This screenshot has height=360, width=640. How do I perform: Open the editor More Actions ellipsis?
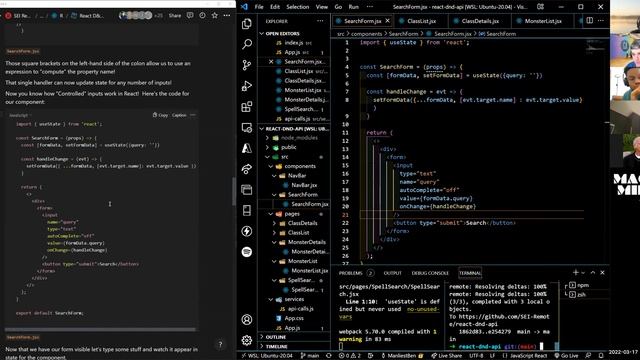tap(600, 20)
